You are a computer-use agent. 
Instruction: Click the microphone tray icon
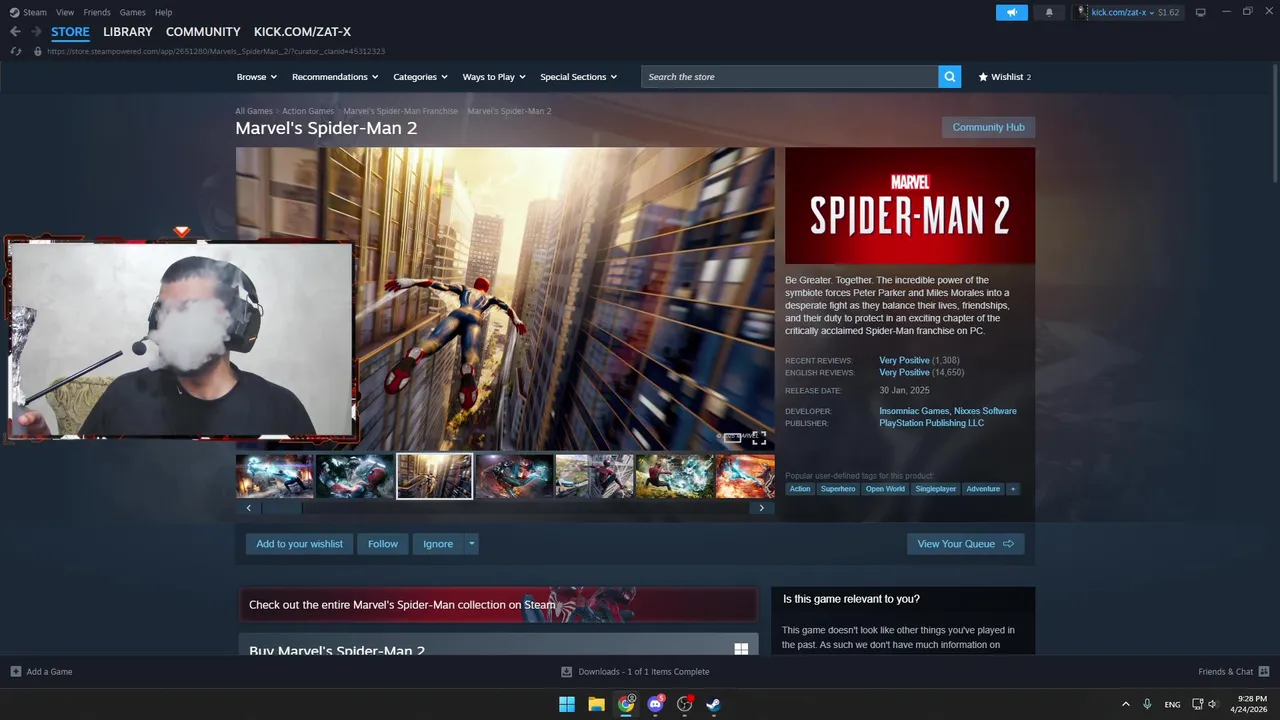click(1147, 704)
